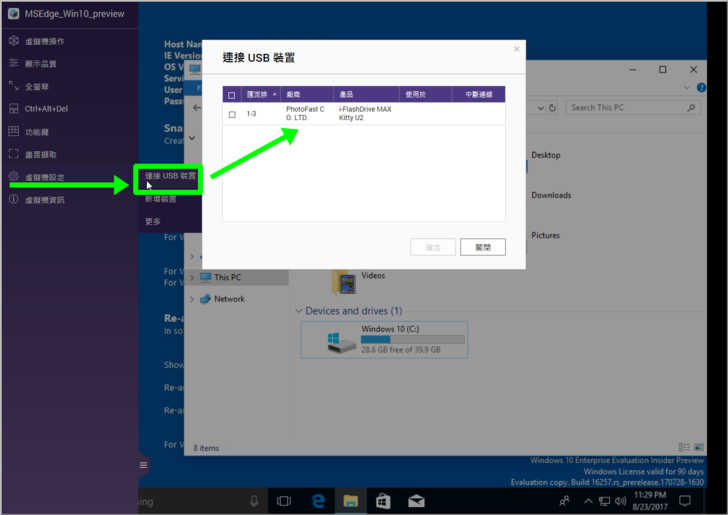
Task: Click the MSEdge_Win10_preview VM logo icon
Action: [13, 13]
